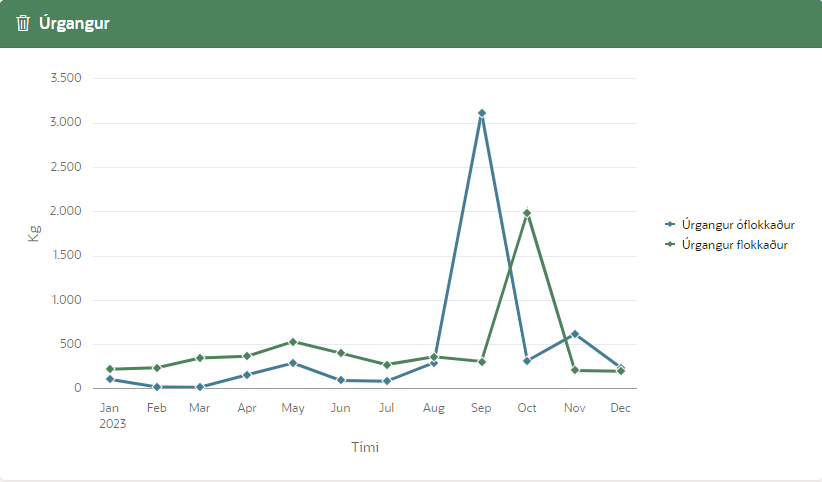Screen dimensions: 822x482
Task: Toggle the Úrgangur óflokkaður legend entry
Action: click(x=737, y=224)
